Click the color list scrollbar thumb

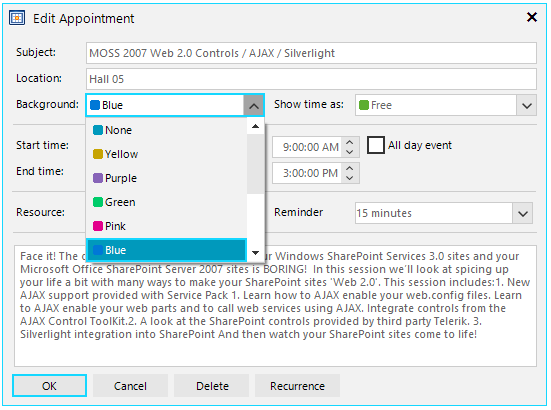click(255, 164)
